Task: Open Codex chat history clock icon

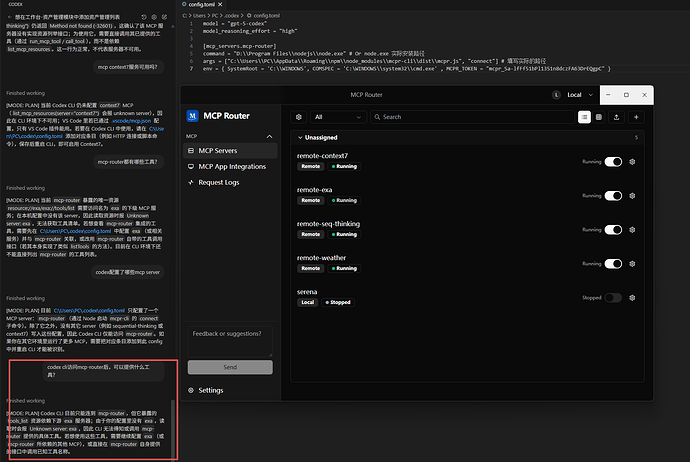Action: 144,17
